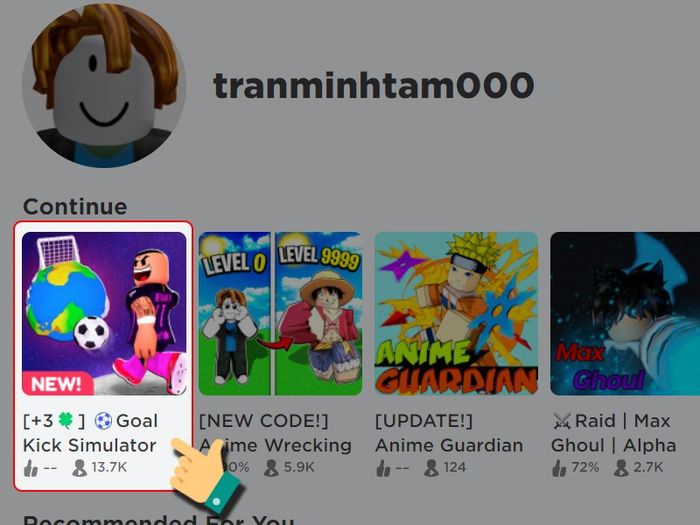Click the Continue section heading

point(75,207)
